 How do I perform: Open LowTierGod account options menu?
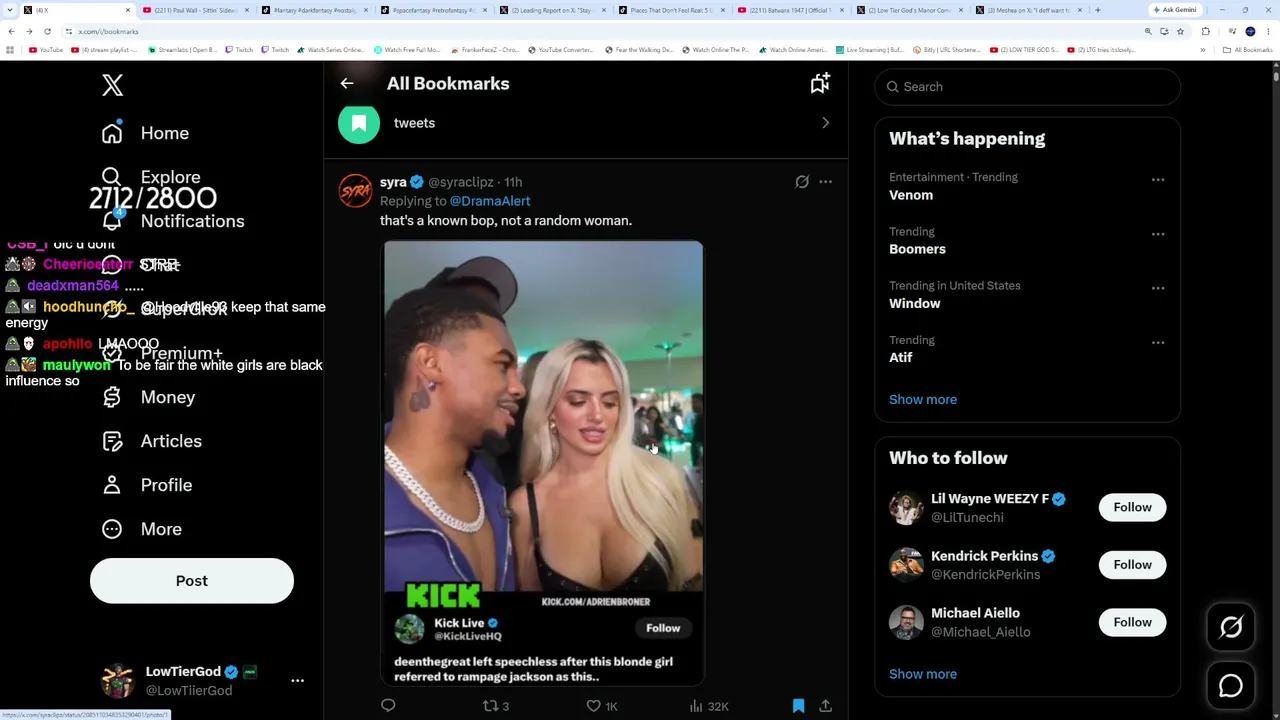297,680
